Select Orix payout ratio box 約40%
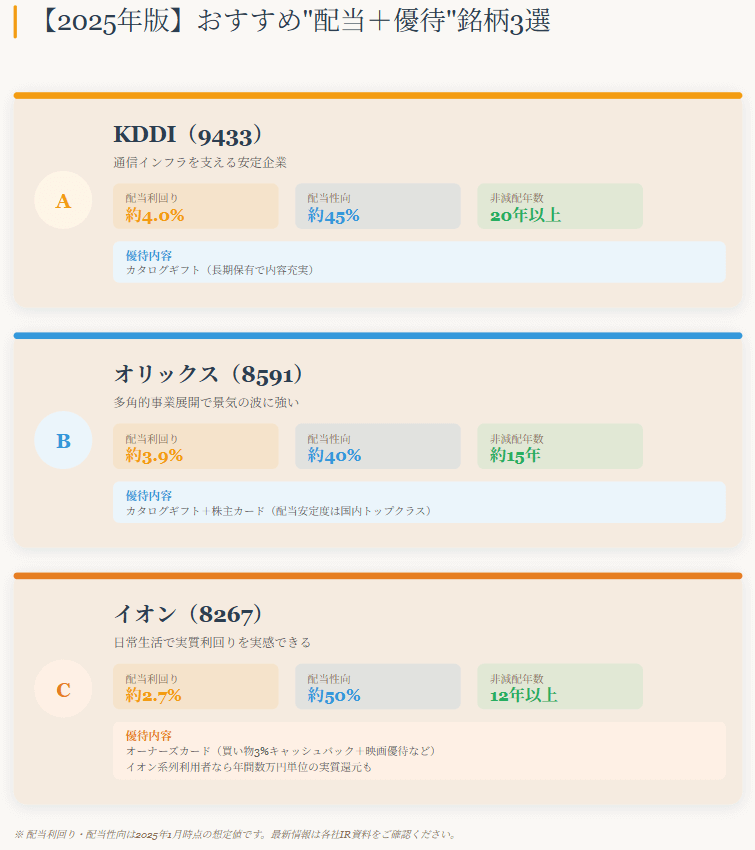This screenshot has height=850, width=755. point(378,446)
